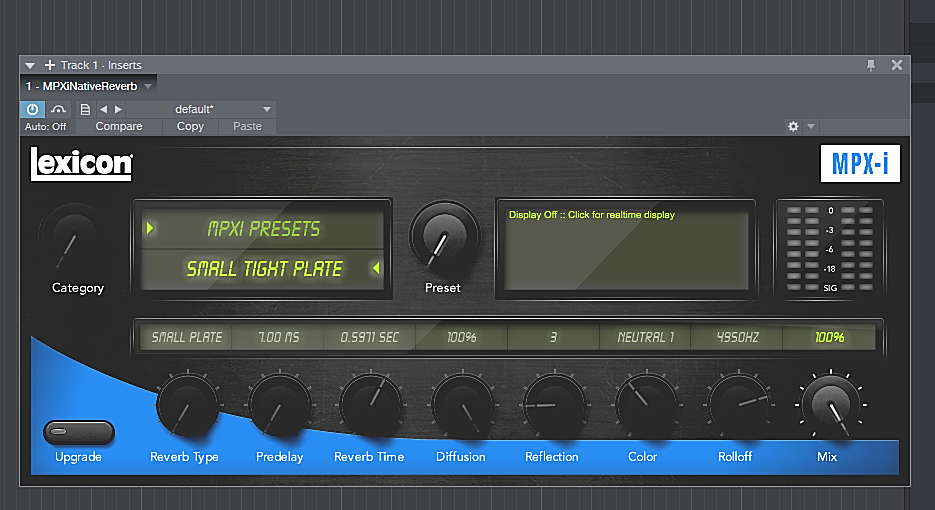Screen dimensions: 935x510
Task: Click the Predelay knob
Action: pyautogui.click(x=280, y=405)
